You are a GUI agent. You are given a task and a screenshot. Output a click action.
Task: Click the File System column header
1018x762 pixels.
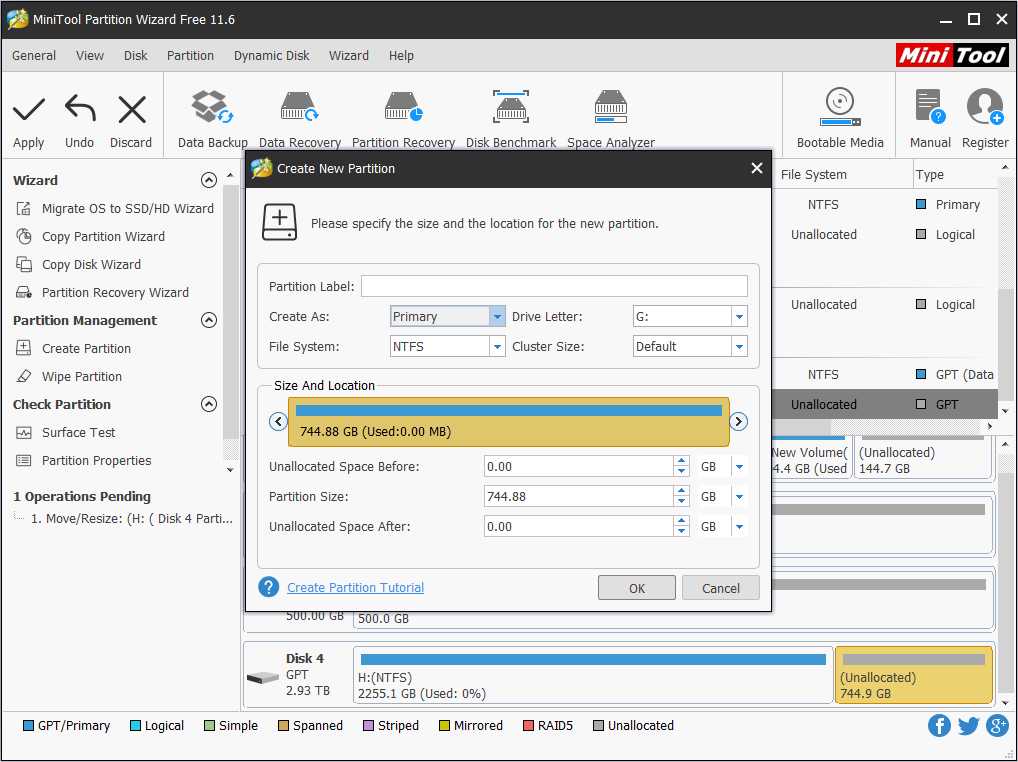click(x=813, y=175)
